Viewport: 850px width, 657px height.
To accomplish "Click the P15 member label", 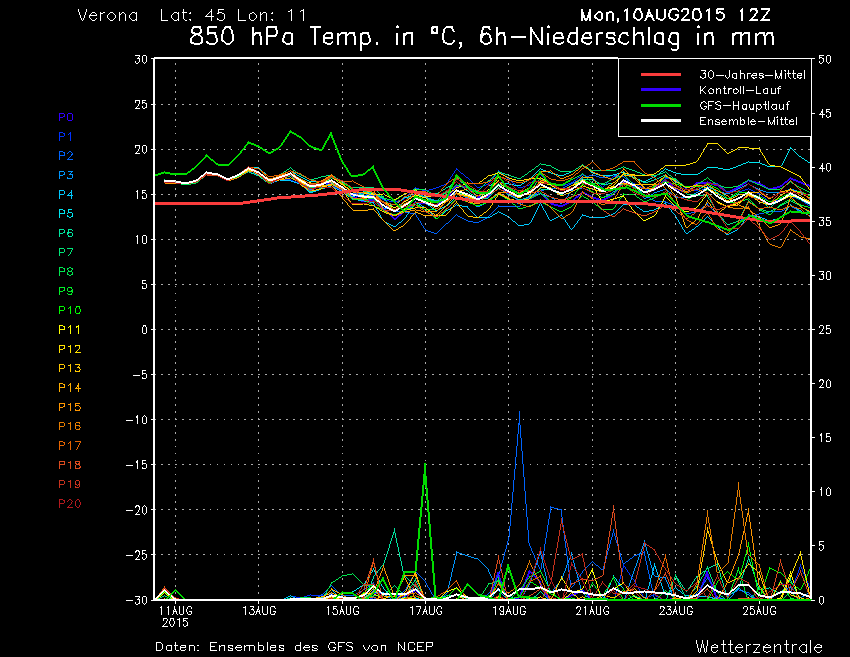I will pyautogui.click(x=69, y=407).
